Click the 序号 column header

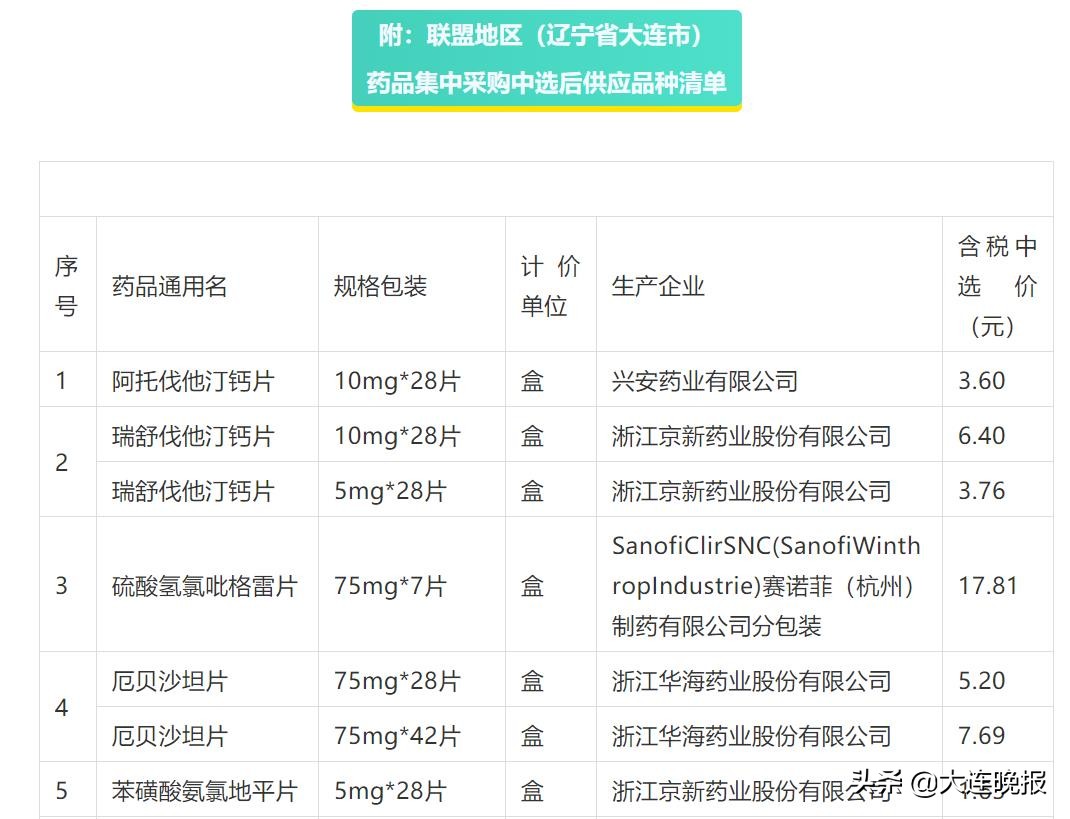66,285
